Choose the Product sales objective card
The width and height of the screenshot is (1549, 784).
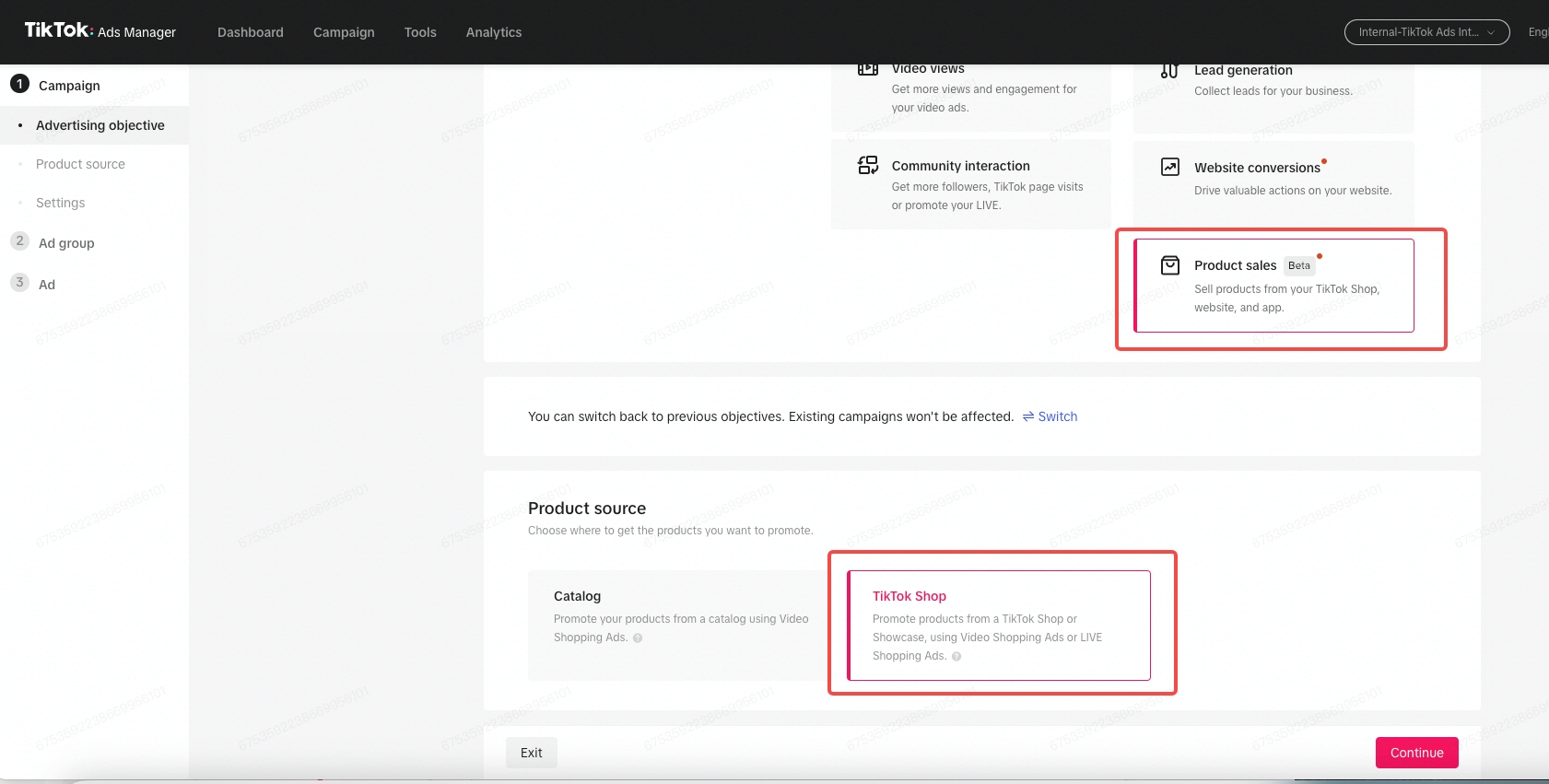click(x=1273, y=286)
